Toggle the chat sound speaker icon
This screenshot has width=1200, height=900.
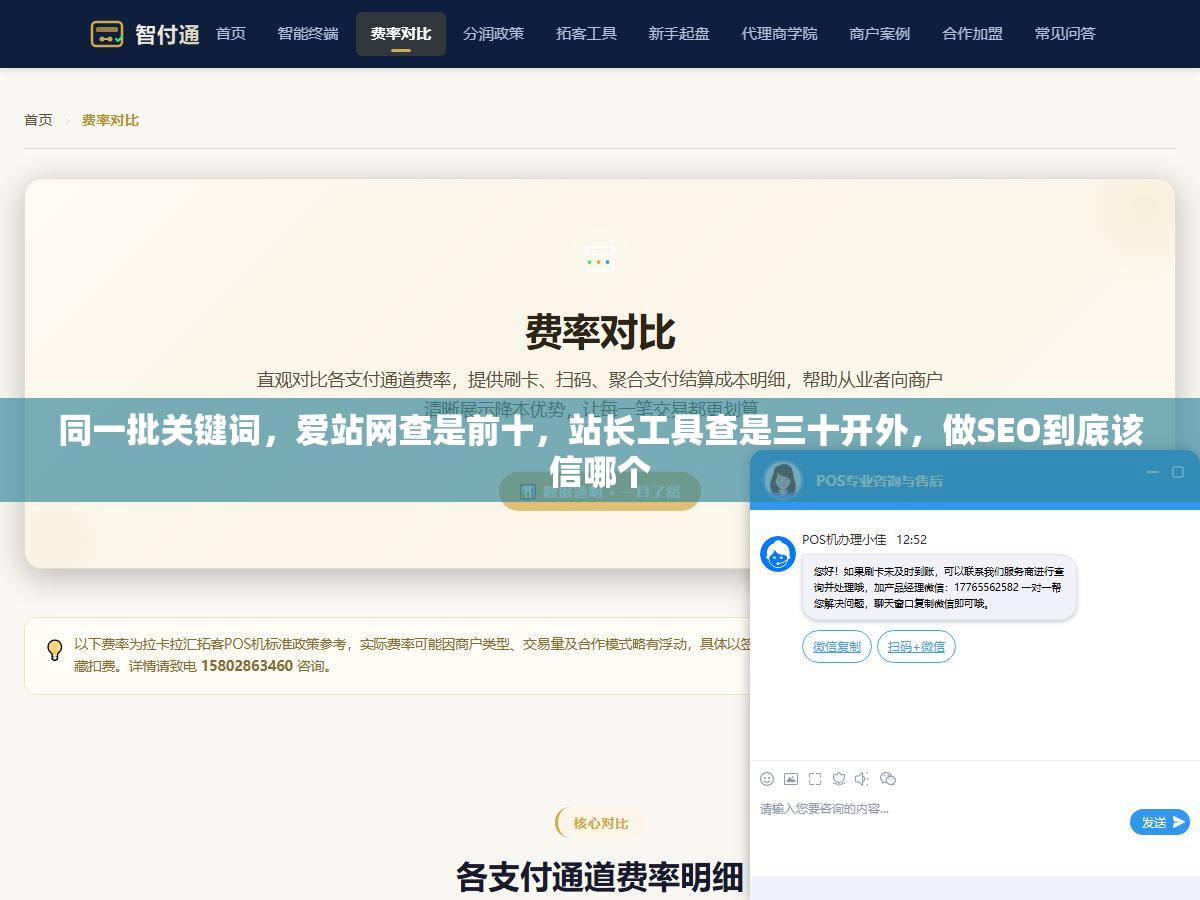pyautogui.click(x=862, y=779)
